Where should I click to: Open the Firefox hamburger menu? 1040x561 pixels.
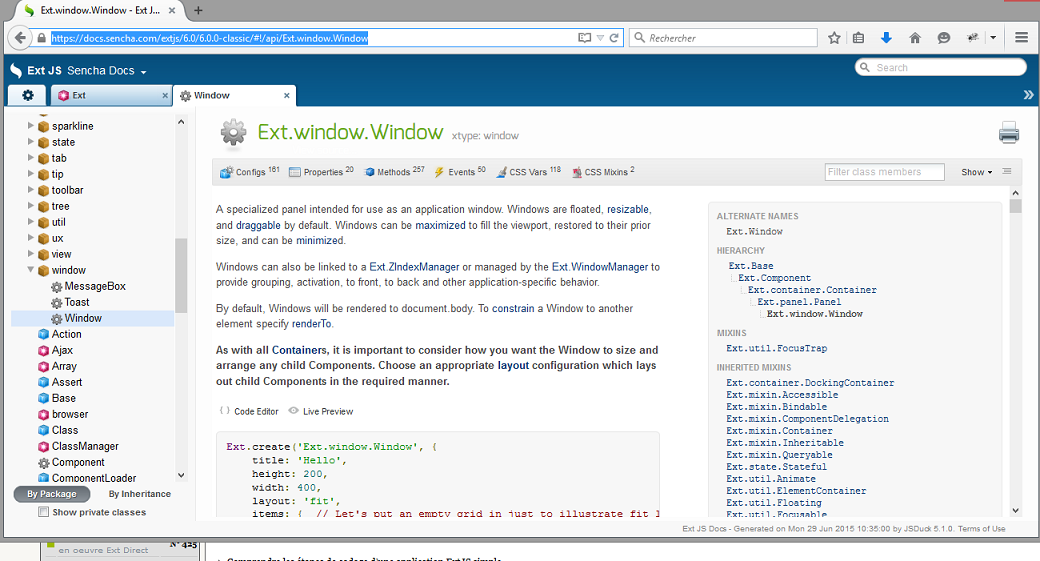pos(1021,38)
